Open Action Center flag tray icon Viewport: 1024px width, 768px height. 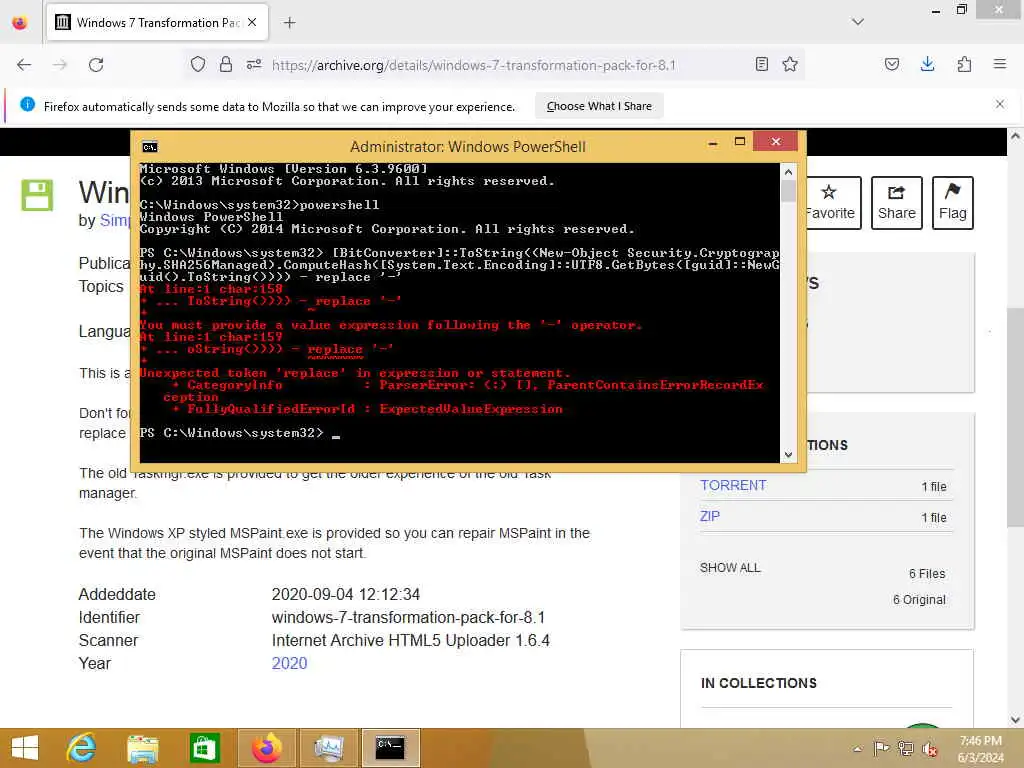881,748
